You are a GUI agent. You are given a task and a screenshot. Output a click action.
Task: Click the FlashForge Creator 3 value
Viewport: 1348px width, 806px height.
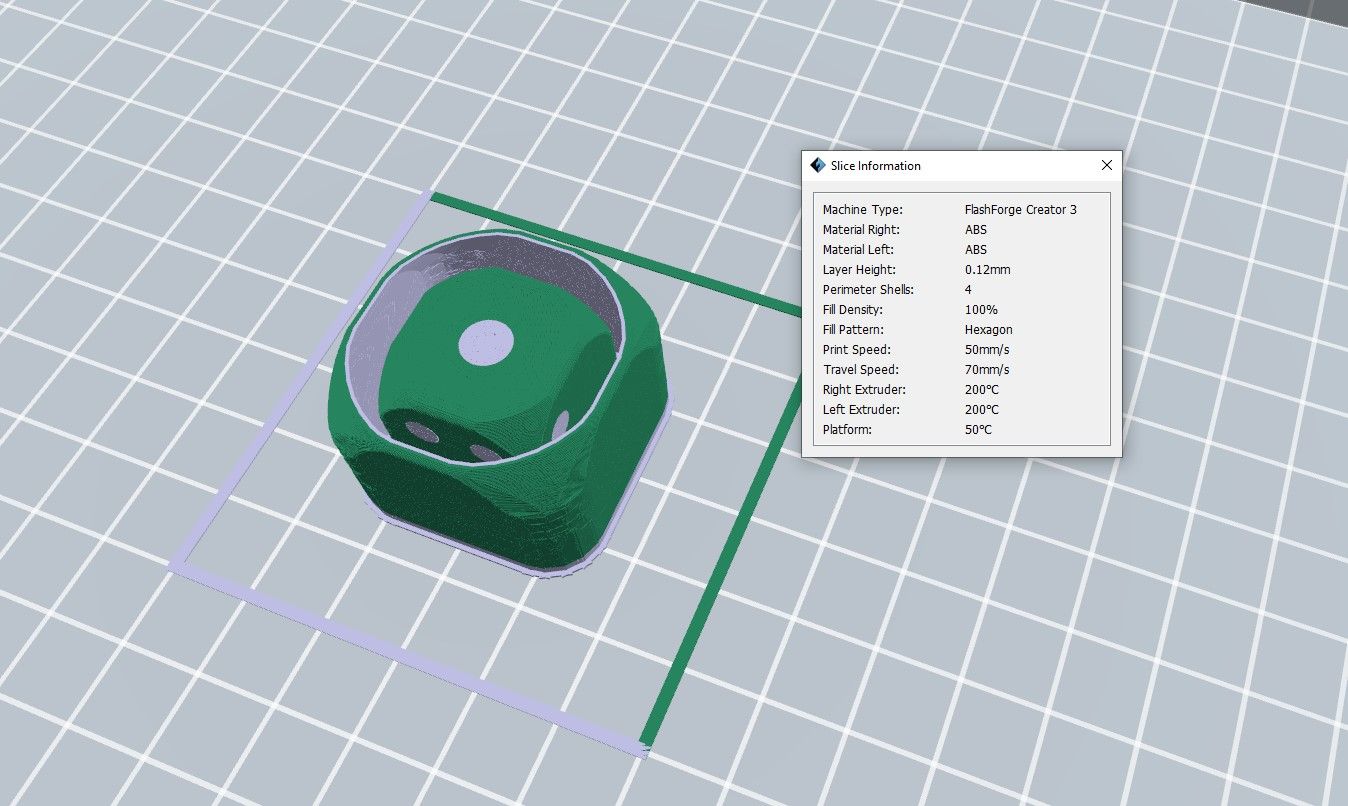pos(1020,210)
